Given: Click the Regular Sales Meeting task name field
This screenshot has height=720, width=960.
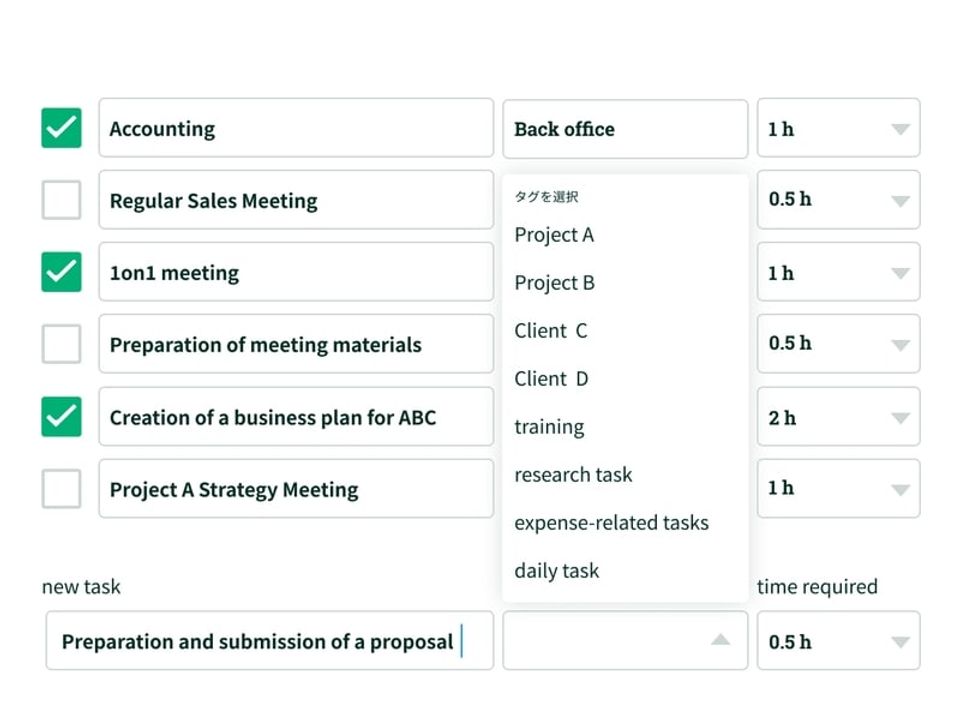Looking at the screenshot, I should tap(295, 200).
